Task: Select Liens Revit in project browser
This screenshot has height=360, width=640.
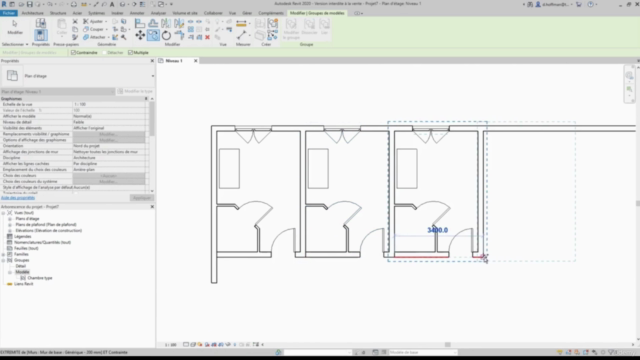Action: (24, 284)
